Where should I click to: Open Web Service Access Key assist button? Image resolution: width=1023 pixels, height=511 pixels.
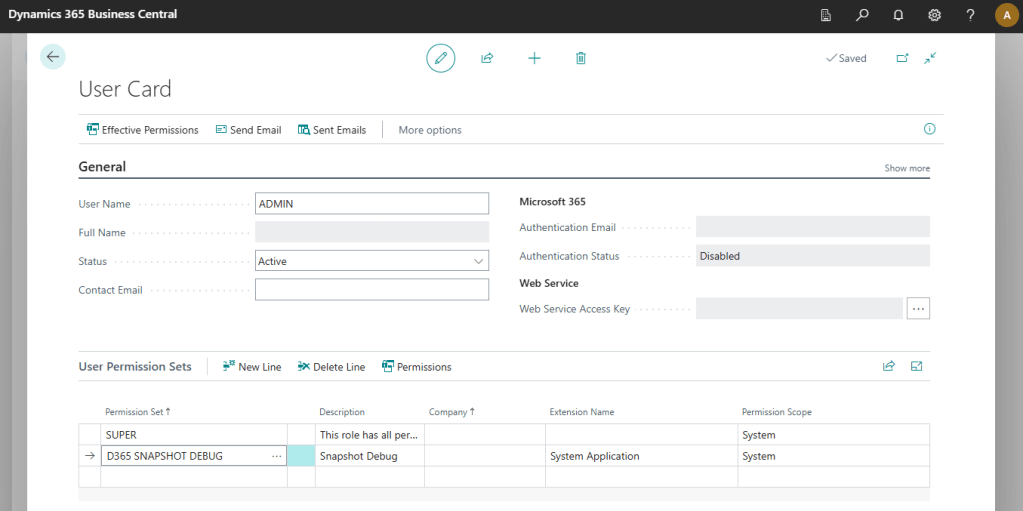[918, 309]
